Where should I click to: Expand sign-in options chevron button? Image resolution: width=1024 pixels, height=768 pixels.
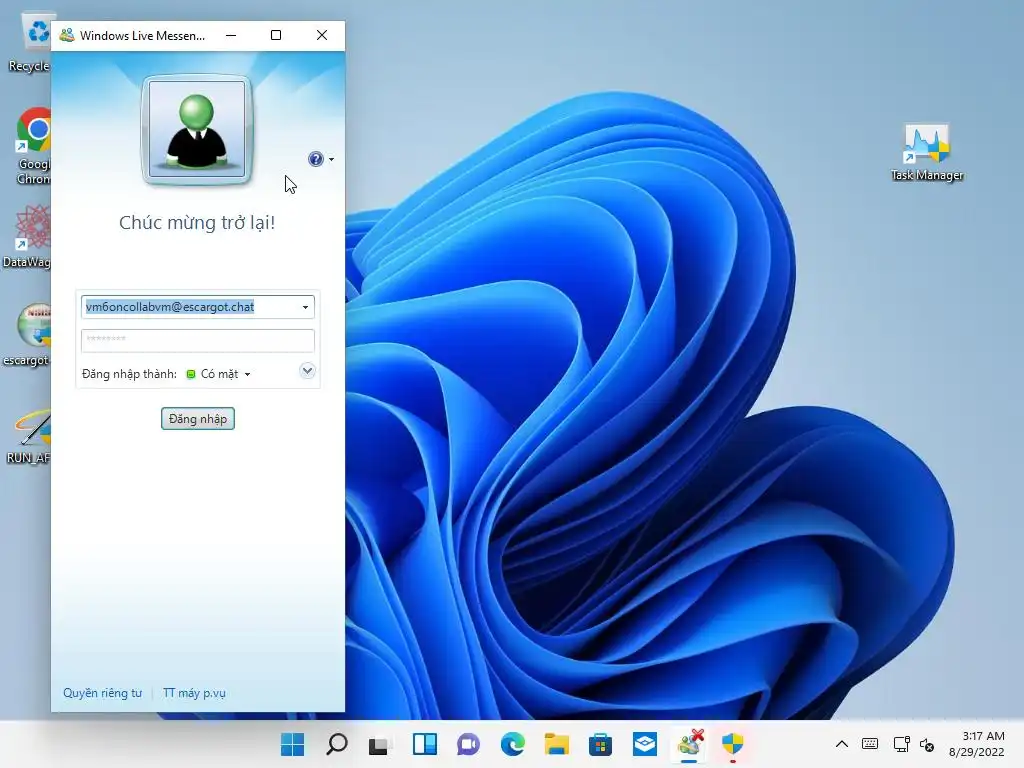point(307,371)
